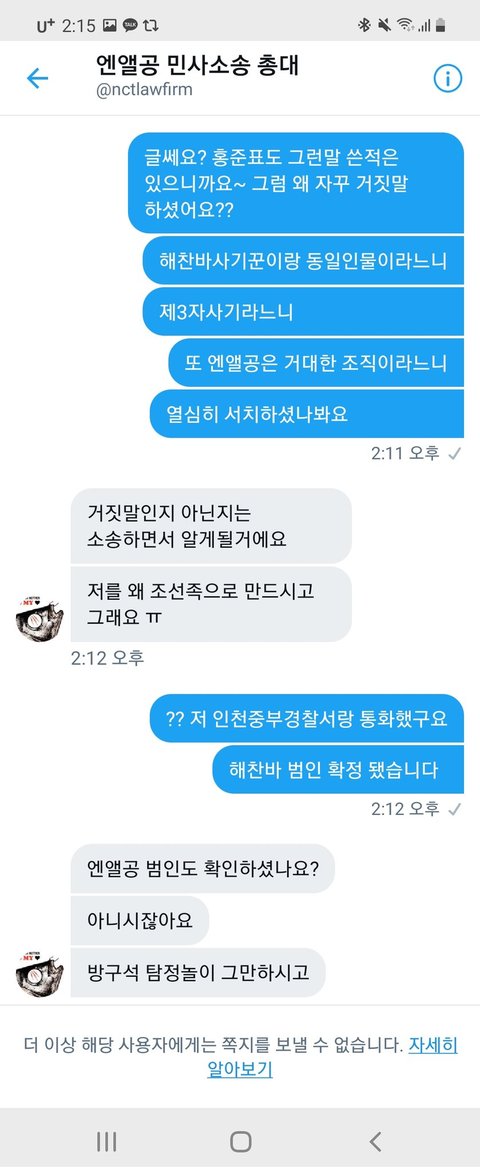Screen dimensions: 480x1172
Task: Tap the Android back navigation button
Action: click(x=375, y=1141)
